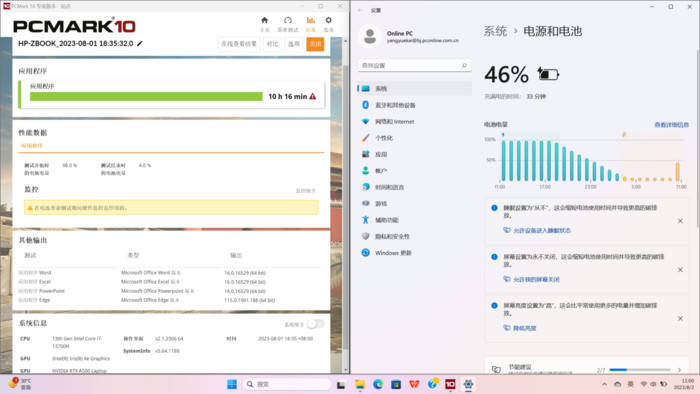Switch to Settings gear taskbar icon
This screenshot has width=700, height=394.
pos(468,384)
